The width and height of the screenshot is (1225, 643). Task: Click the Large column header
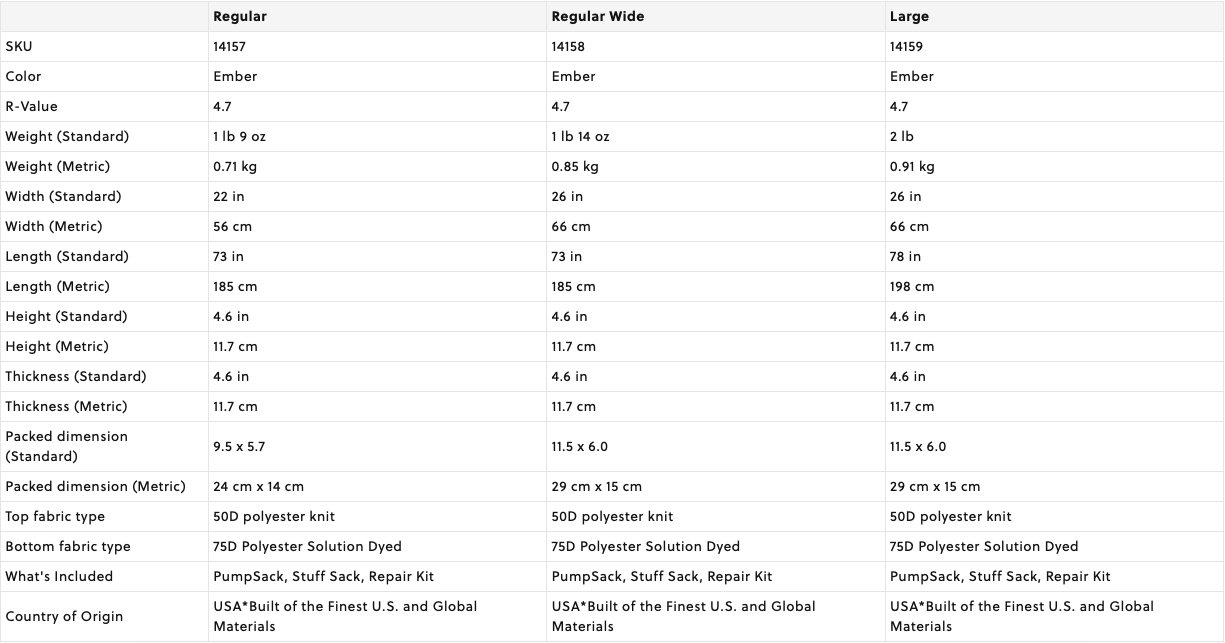[x=909, y=17]
